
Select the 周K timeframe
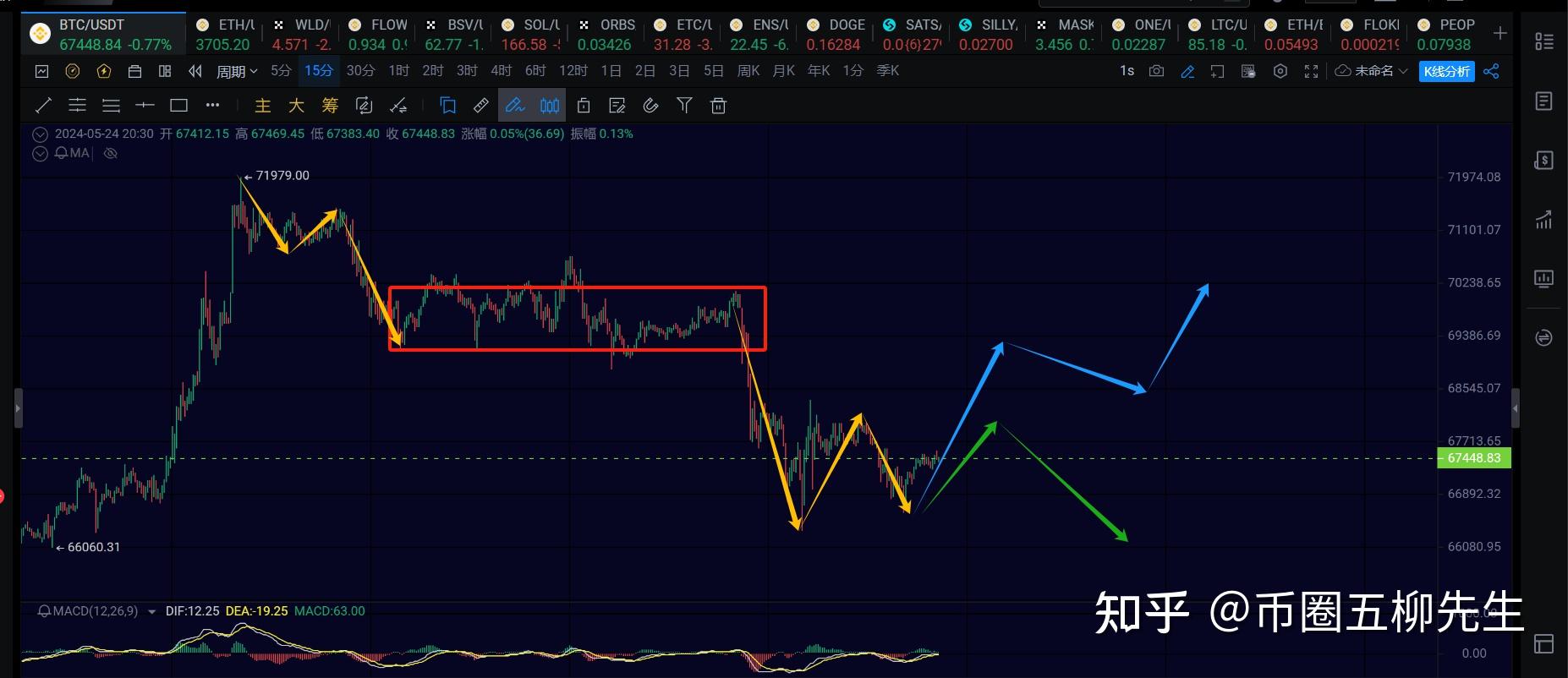pyautogui.click(x=748, y=71)
